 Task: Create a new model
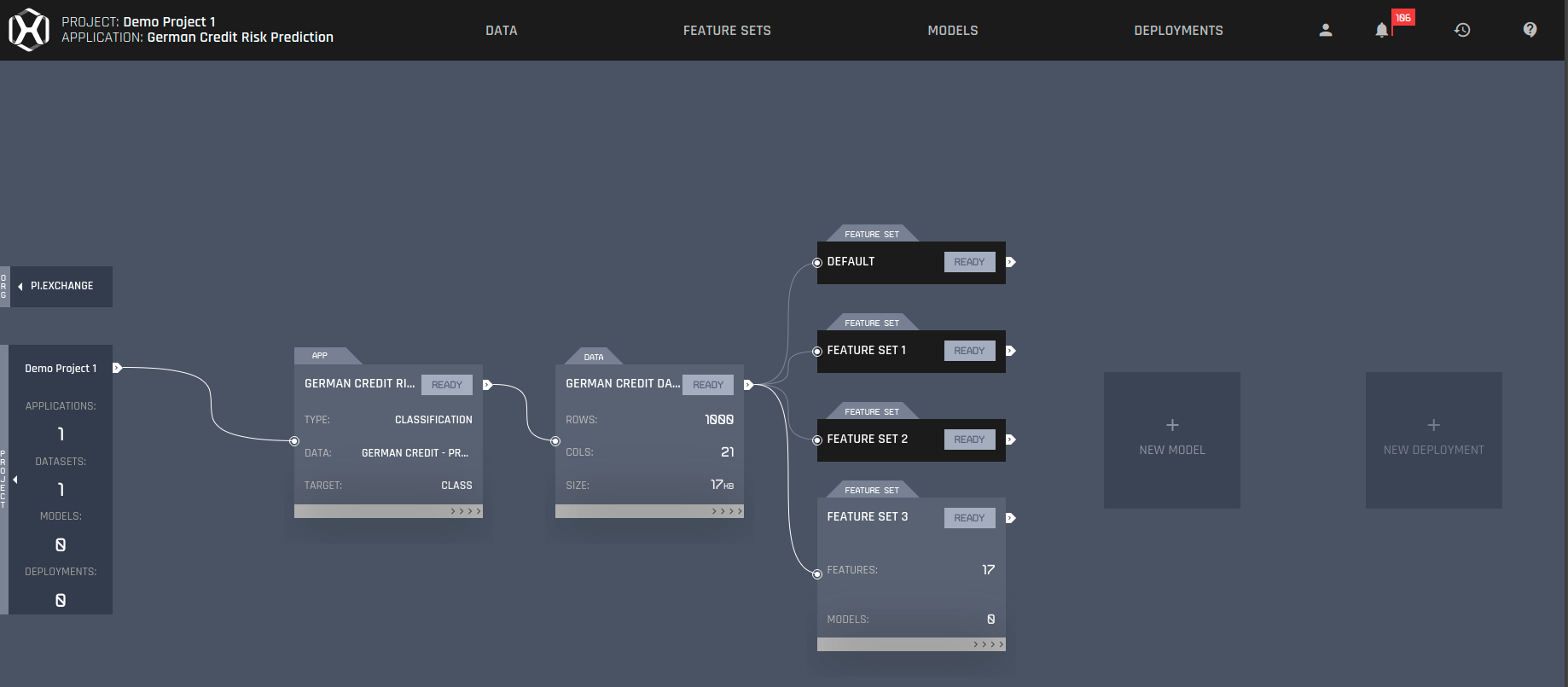(1172, 440)
